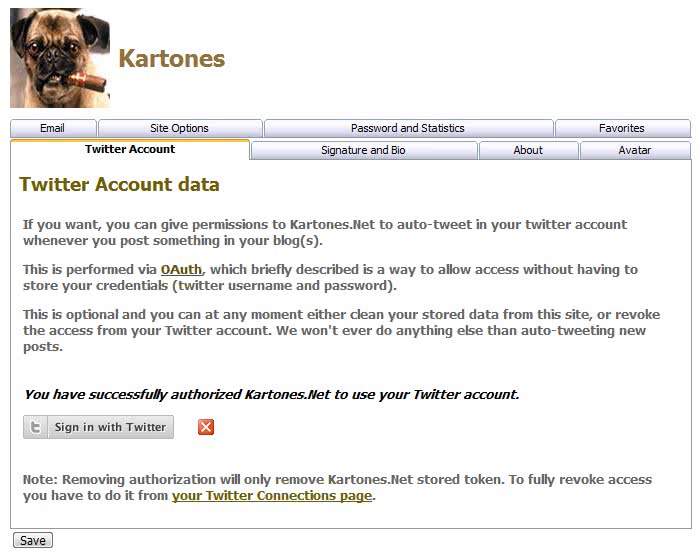This screenshot has height=554, width=700.
Task: Click the Twitter Account data heading
Action: tap(119, 184)
